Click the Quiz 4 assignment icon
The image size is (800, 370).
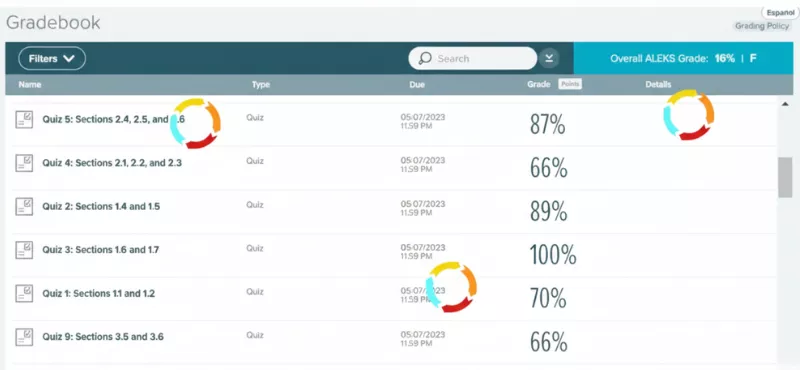(24, 163)
